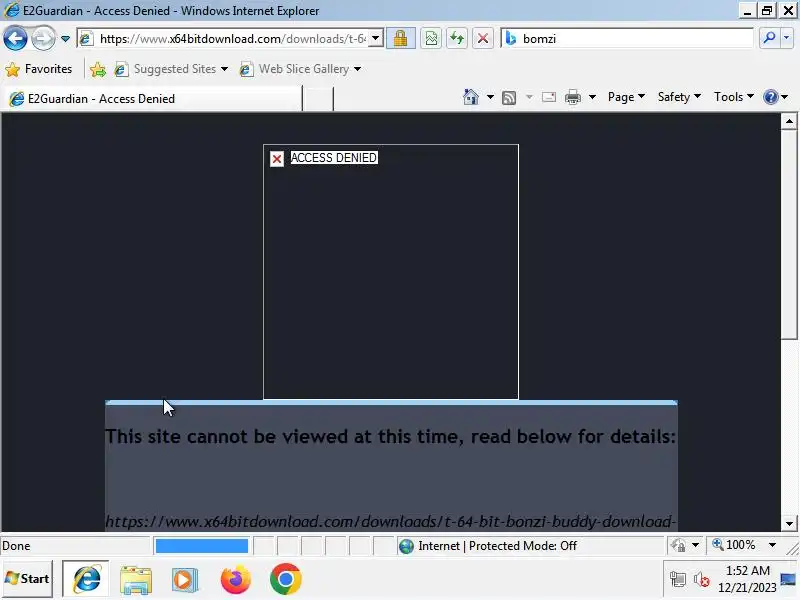Click the Print printer icon

point(573,97)
